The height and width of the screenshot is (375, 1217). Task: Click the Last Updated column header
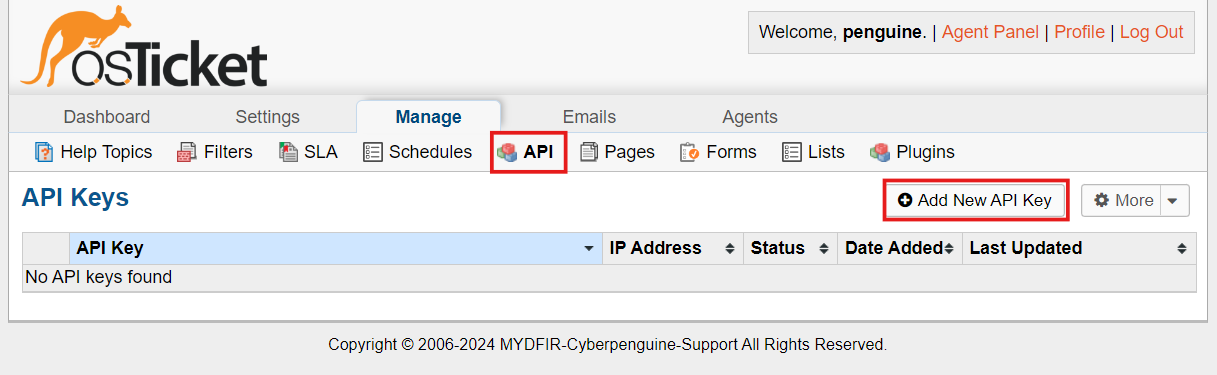coord(1079,248)
